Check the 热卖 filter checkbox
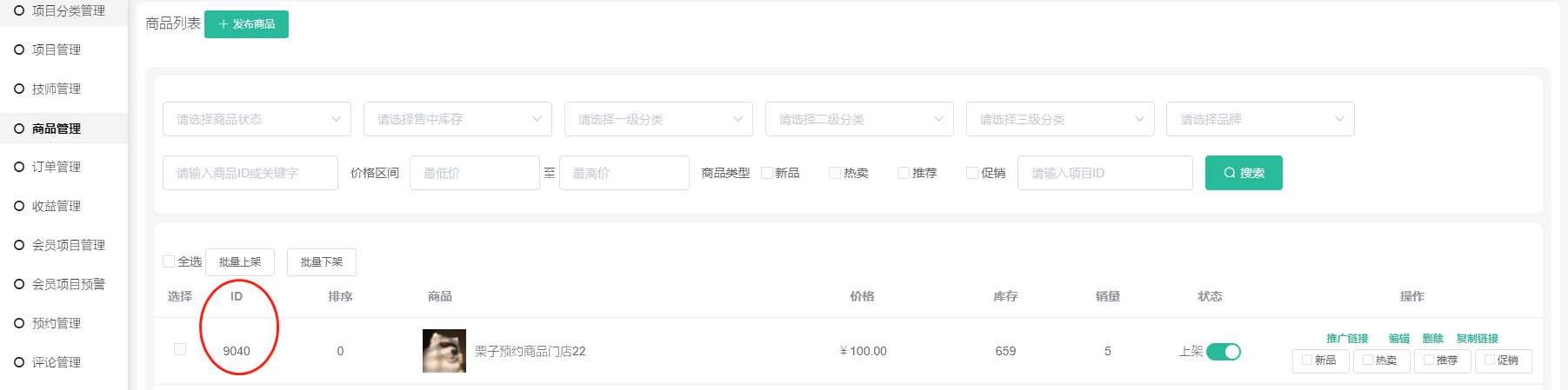Image resolution: width=1568 pixels, height=390 pixels. (835, 173)
